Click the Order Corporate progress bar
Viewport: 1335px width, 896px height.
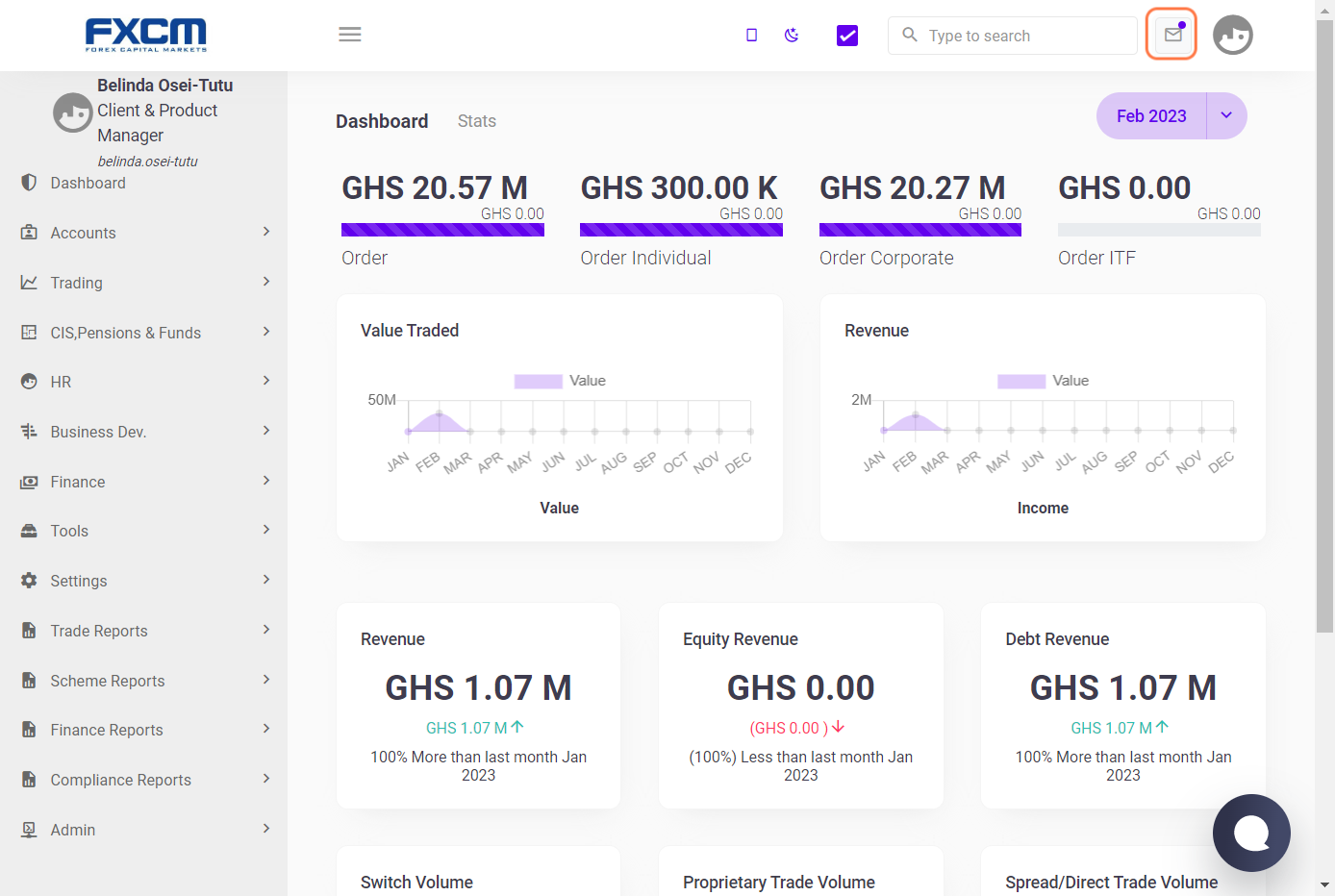[x=920, y=230]
